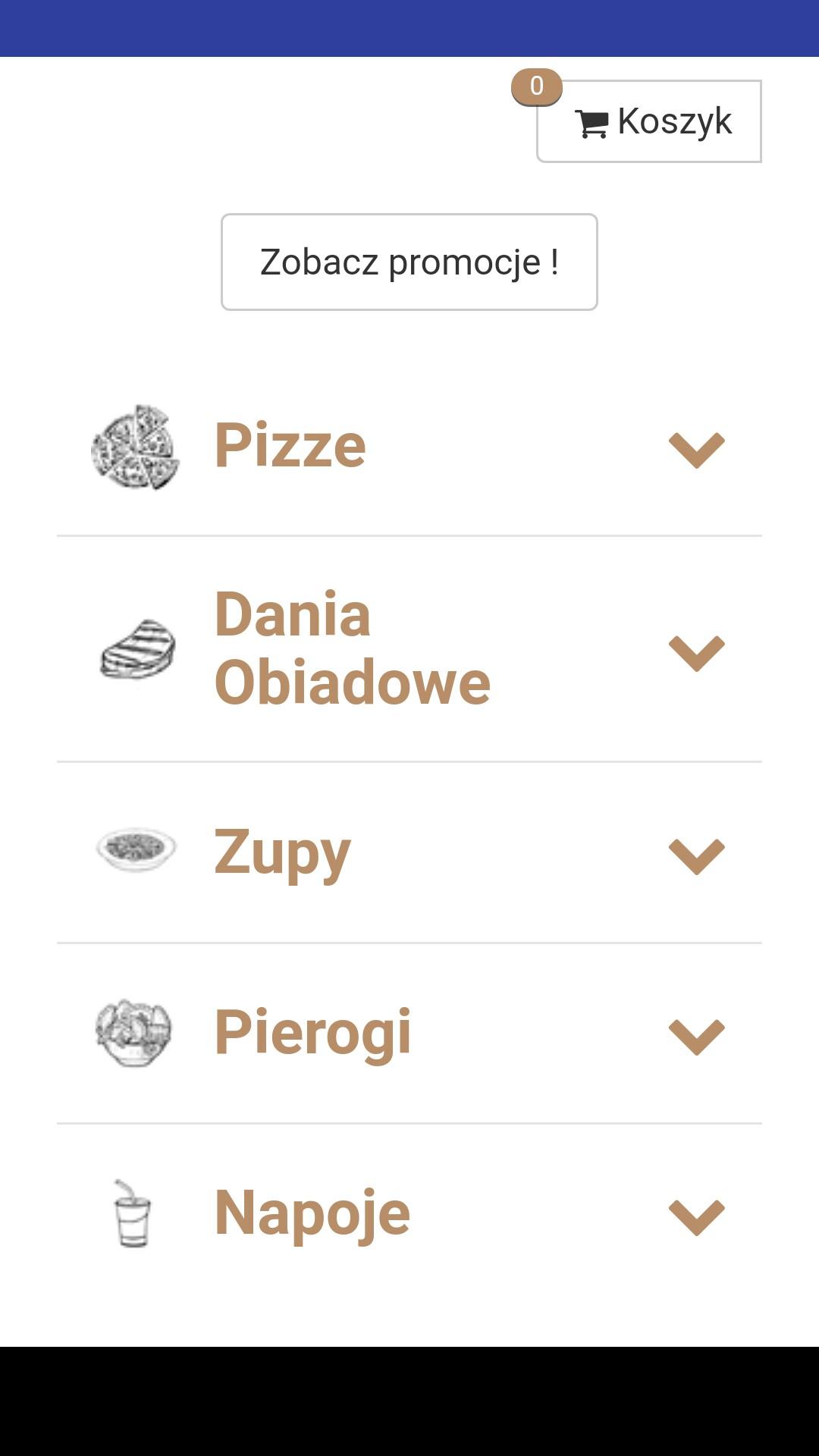Click the cart item count badge
This screenshot has height=1456, width=819.
coord(537,86)
